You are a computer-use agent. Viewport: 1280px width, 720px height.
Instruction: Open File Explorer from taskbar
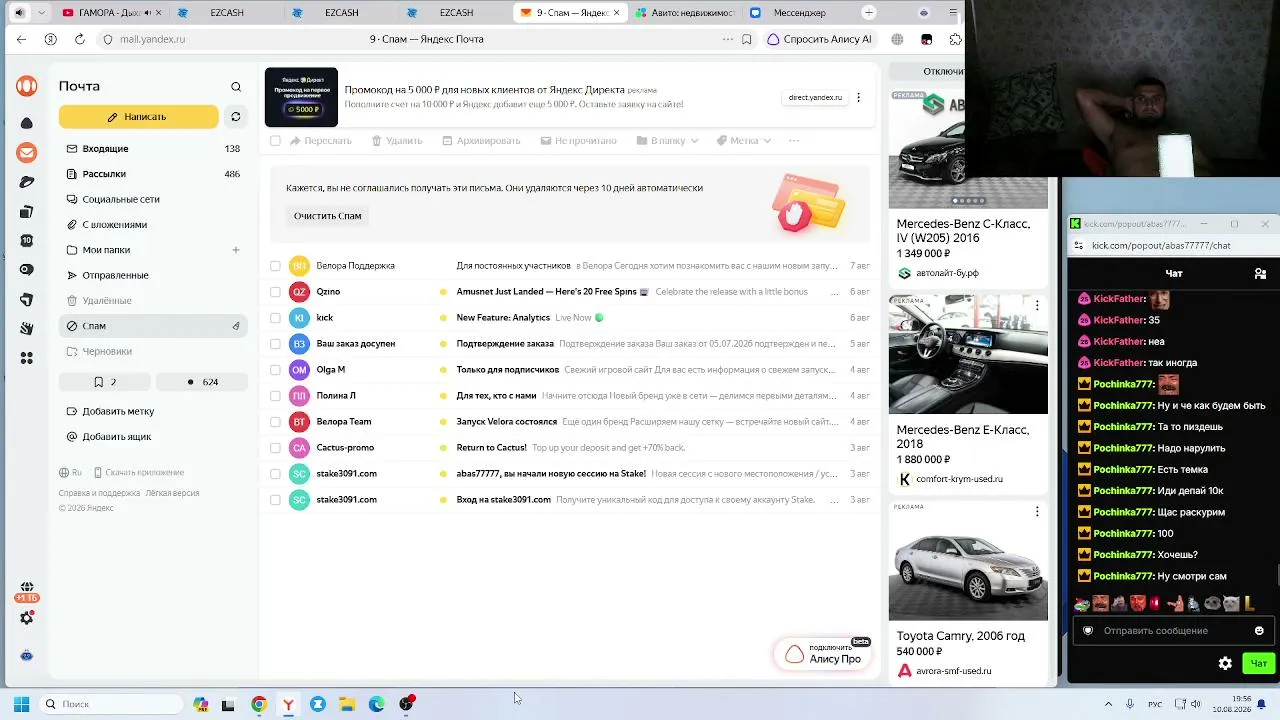[347, 704]
